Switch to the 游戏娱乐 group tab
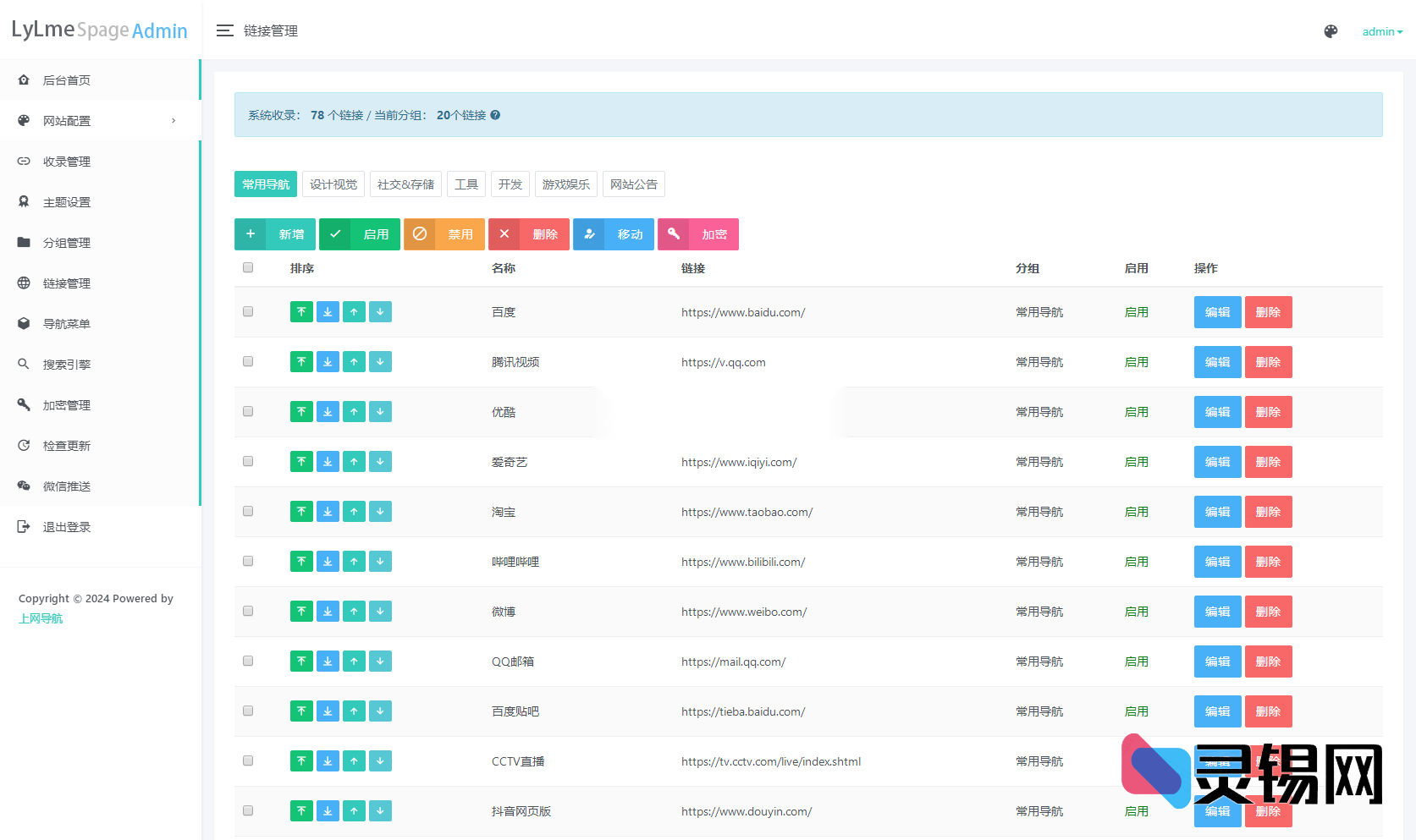Image resolution: width=1416 pixels, height=840 pixels. pyautogui.click(x=565, y=184)
